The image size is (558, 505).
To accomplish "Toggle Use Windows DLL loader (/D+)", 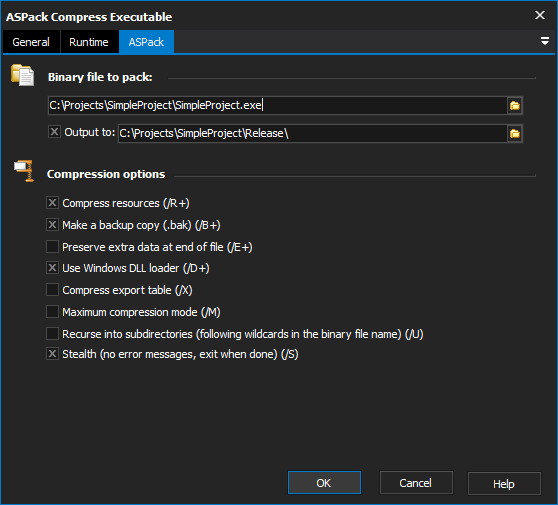I will [52, 268].
